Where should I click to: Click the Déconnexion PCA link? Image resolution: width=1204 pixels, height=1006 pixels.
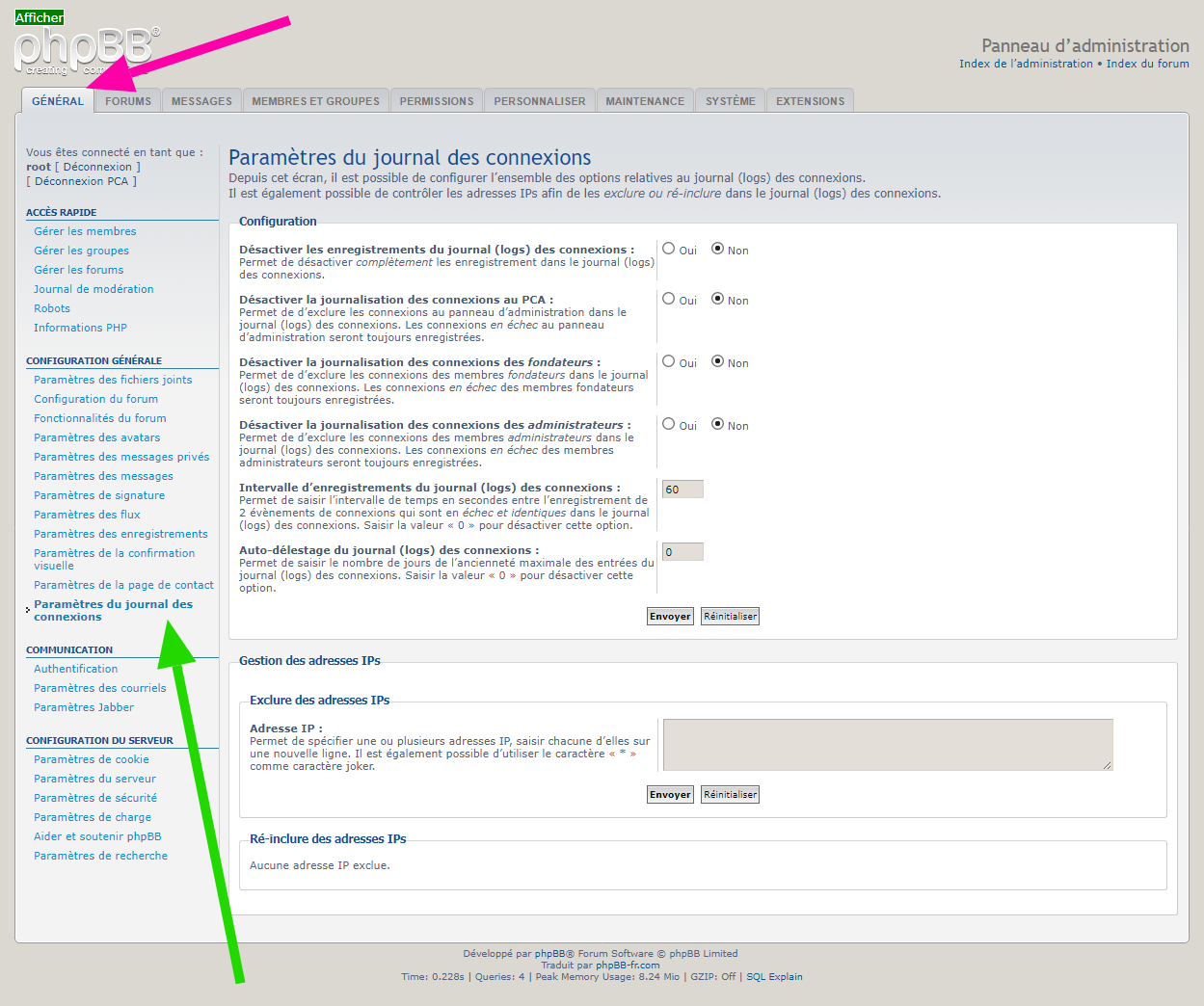point(81,181)
